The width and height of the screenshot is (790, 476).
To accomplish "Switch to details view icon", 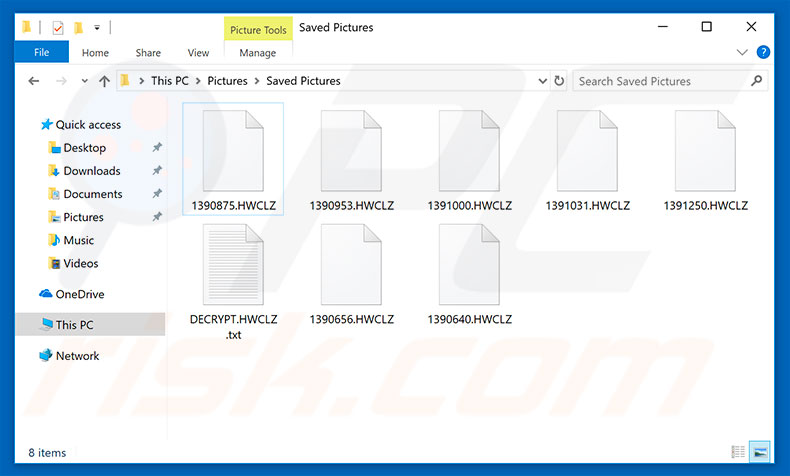I will click(738, 453).
